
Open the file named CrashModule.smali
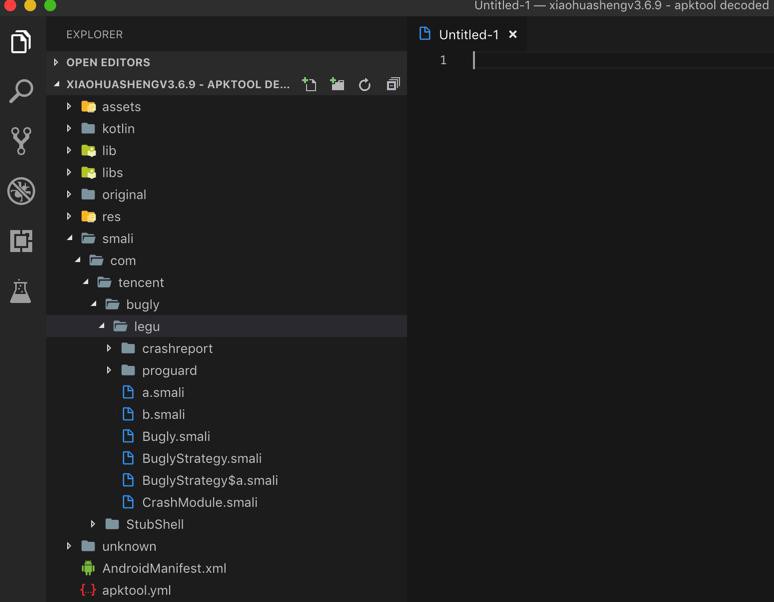pos(200,502)
